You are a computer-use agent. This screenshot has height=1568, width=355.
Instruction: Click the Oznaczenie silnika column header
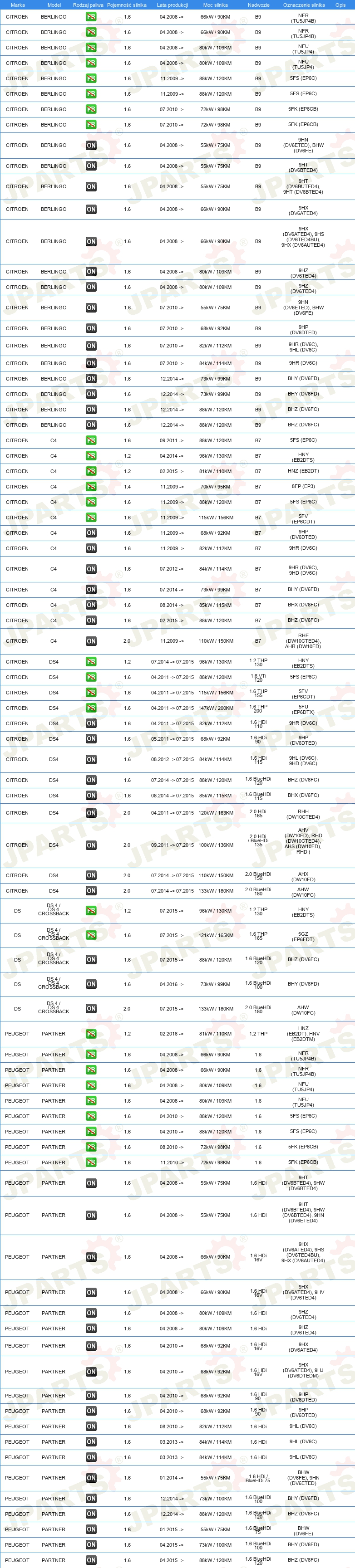[304, 5]
